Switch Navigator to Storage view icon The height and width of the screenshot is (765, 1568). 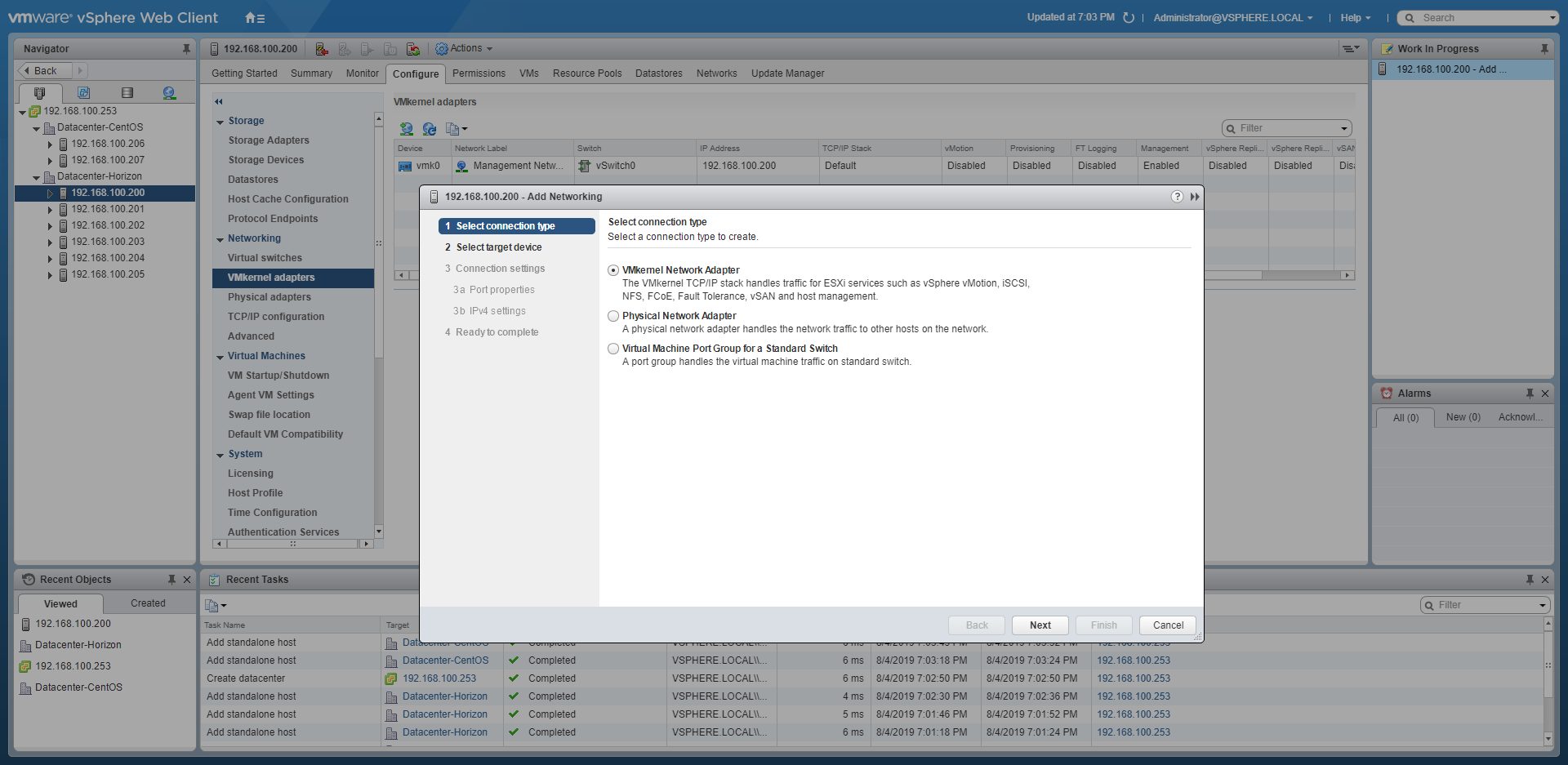[127, 93]
